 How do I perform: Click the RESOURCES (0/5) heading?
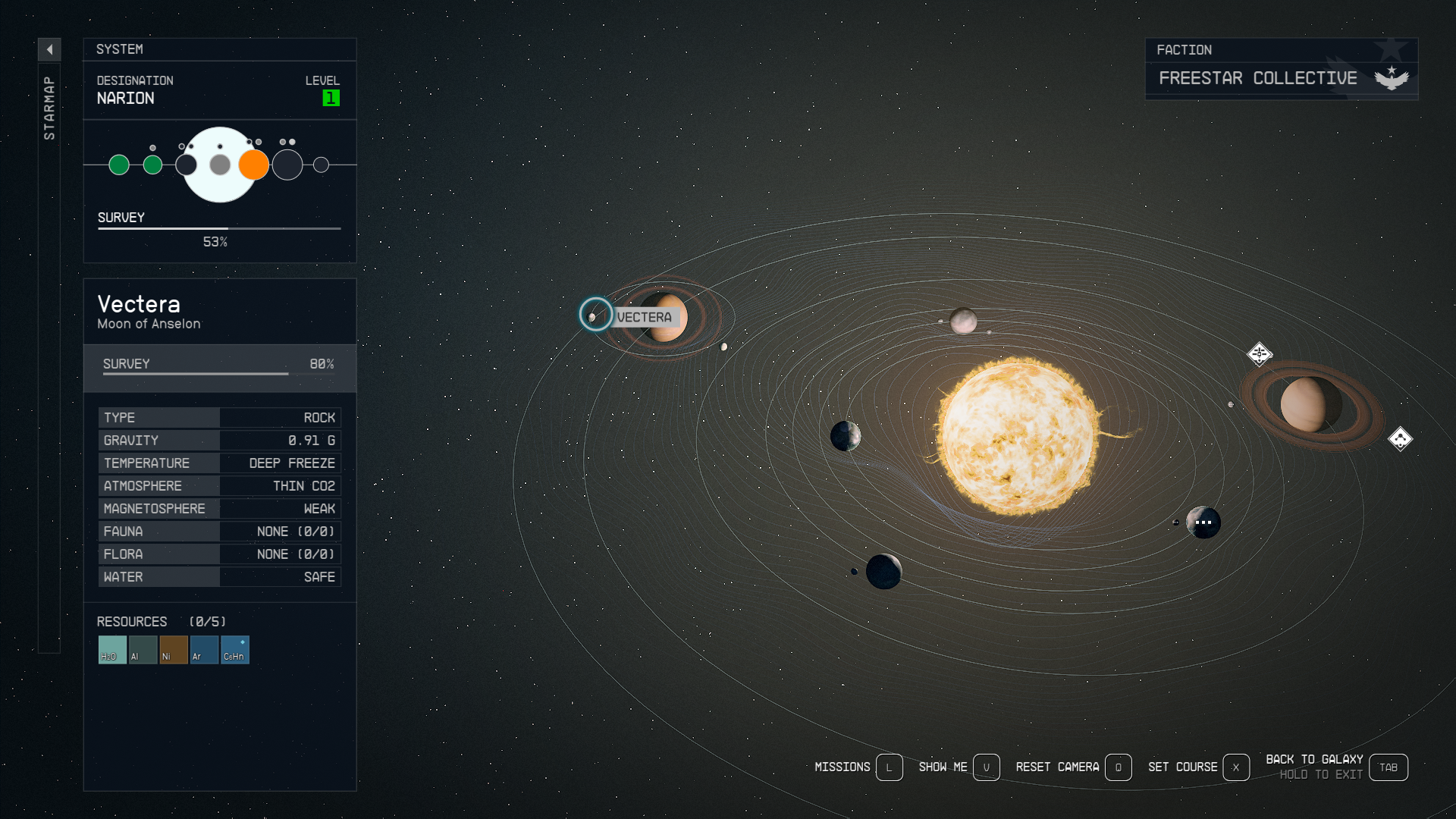coord(162,622)
